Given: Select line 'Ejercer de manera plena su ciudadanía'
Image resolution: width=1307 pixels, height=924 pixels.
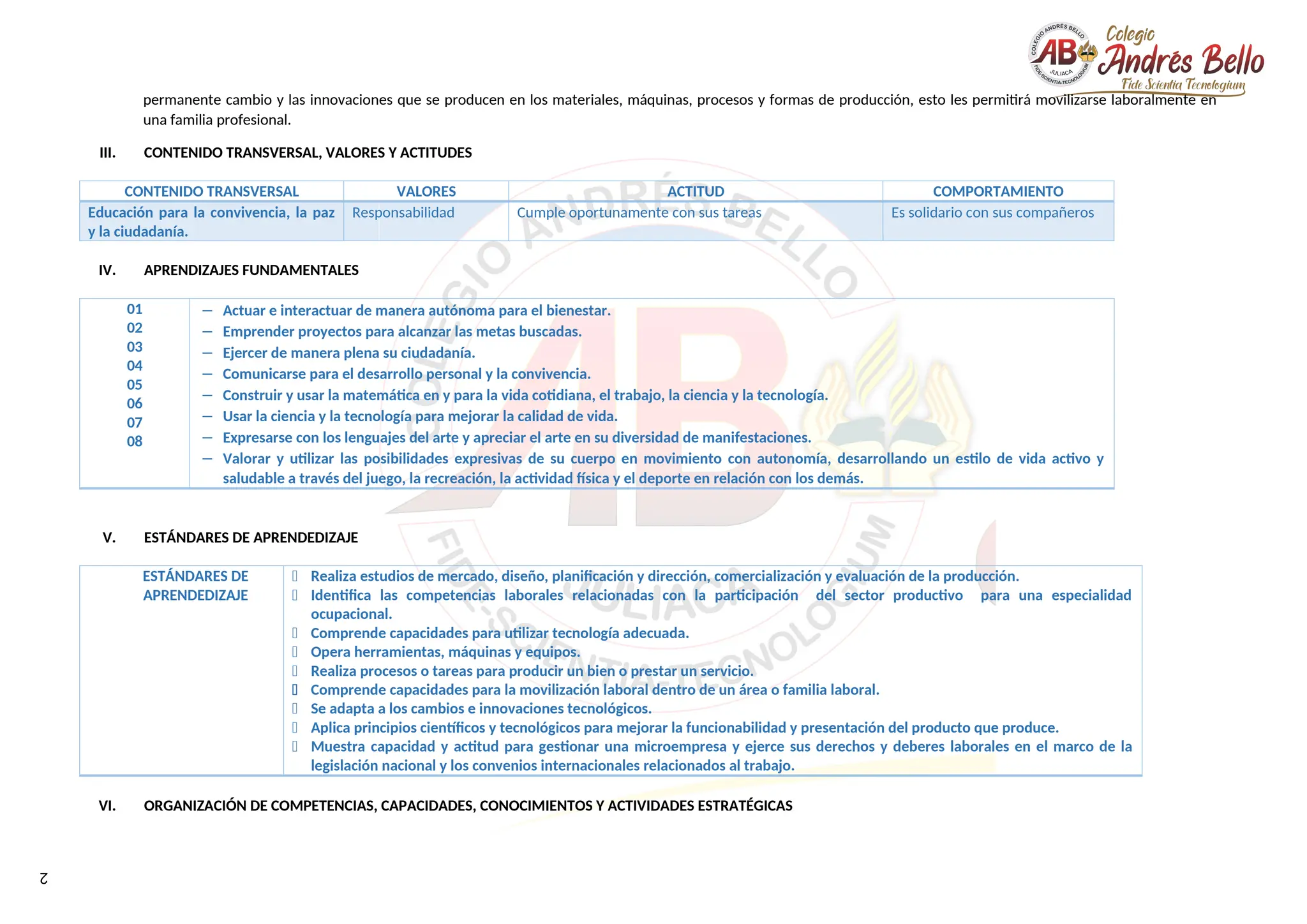Looking at the screenshot, I should click(348, 353).
